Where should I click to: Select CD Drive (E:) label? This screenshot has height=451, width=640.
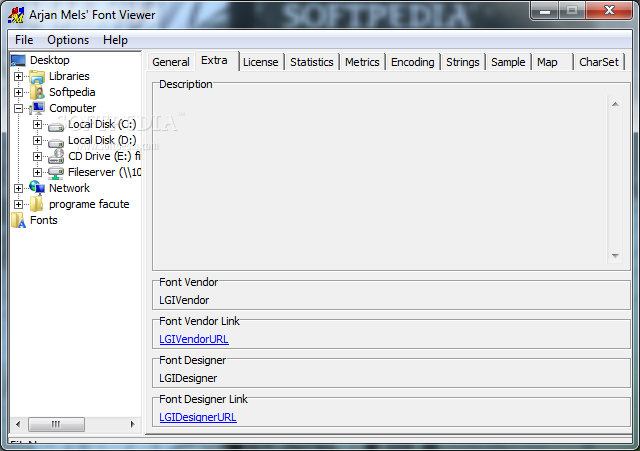(104, 156)
